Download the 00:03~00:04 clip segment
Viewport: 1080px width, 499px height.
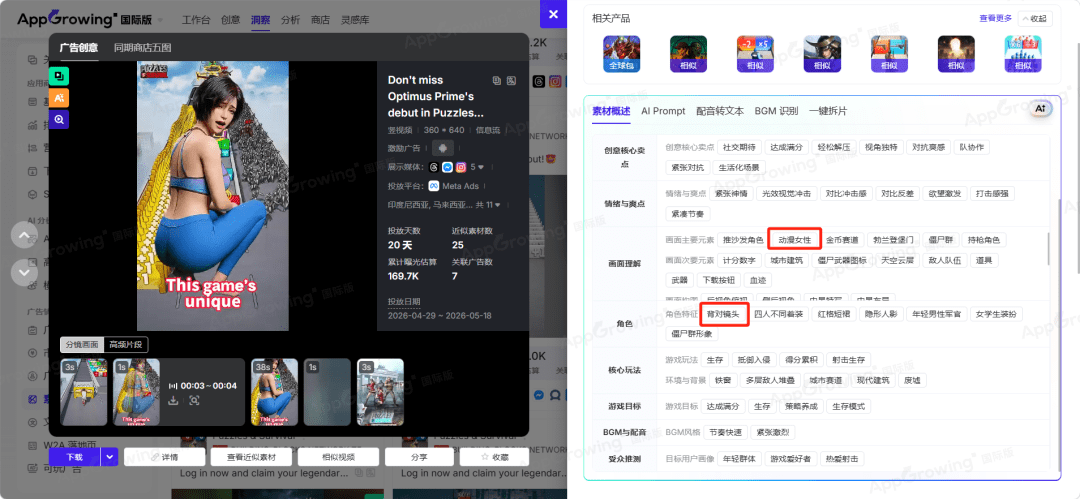pyautogui.click(x=174, y=400)
